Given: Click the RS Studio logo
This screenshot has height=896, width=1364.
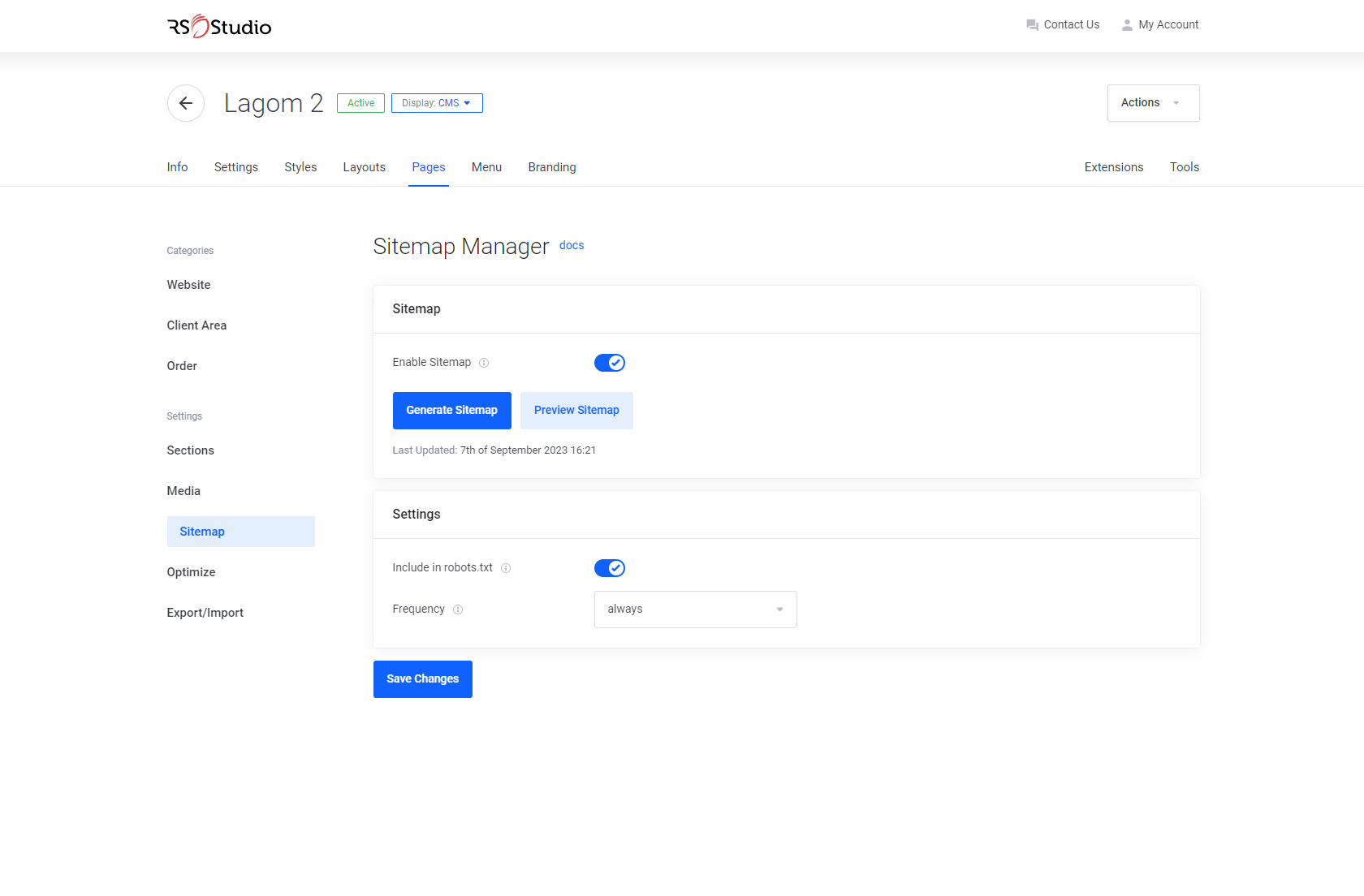Looking at the screenshot, I should pyautogui.click(x=219, y=27).
